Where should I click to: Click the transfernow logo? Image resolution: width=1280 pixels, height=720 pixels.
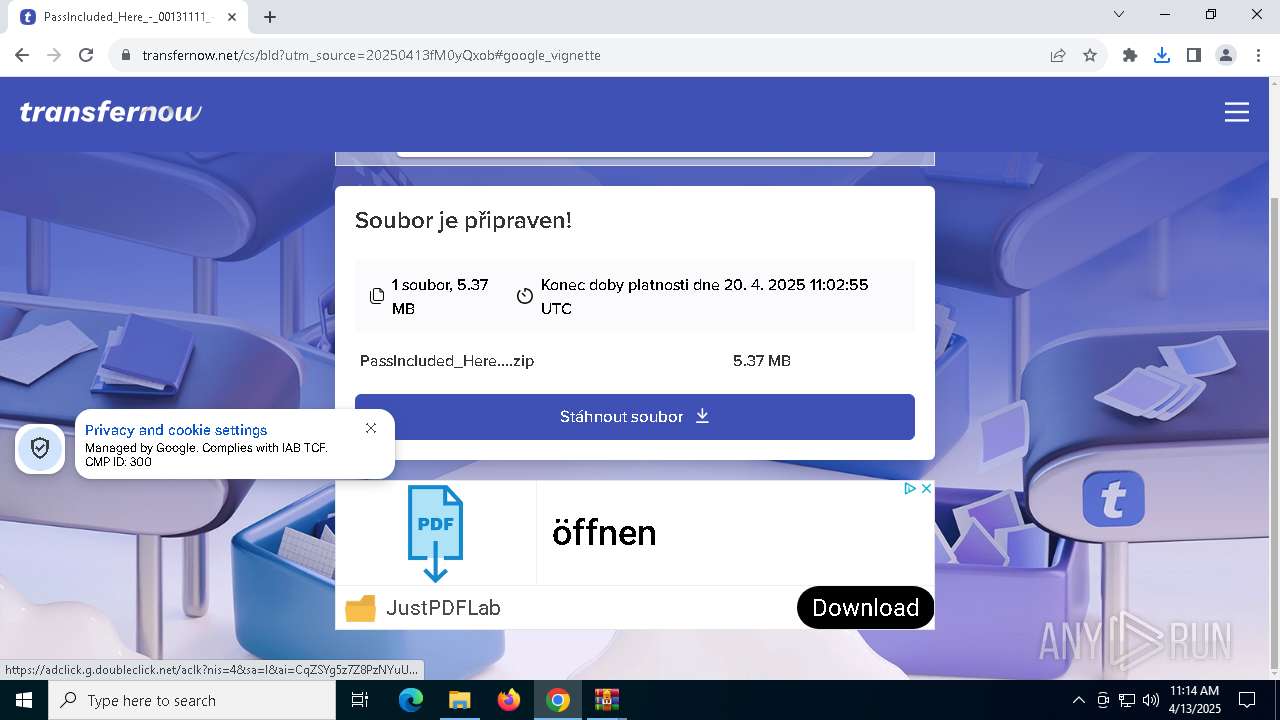coord(110,112)
